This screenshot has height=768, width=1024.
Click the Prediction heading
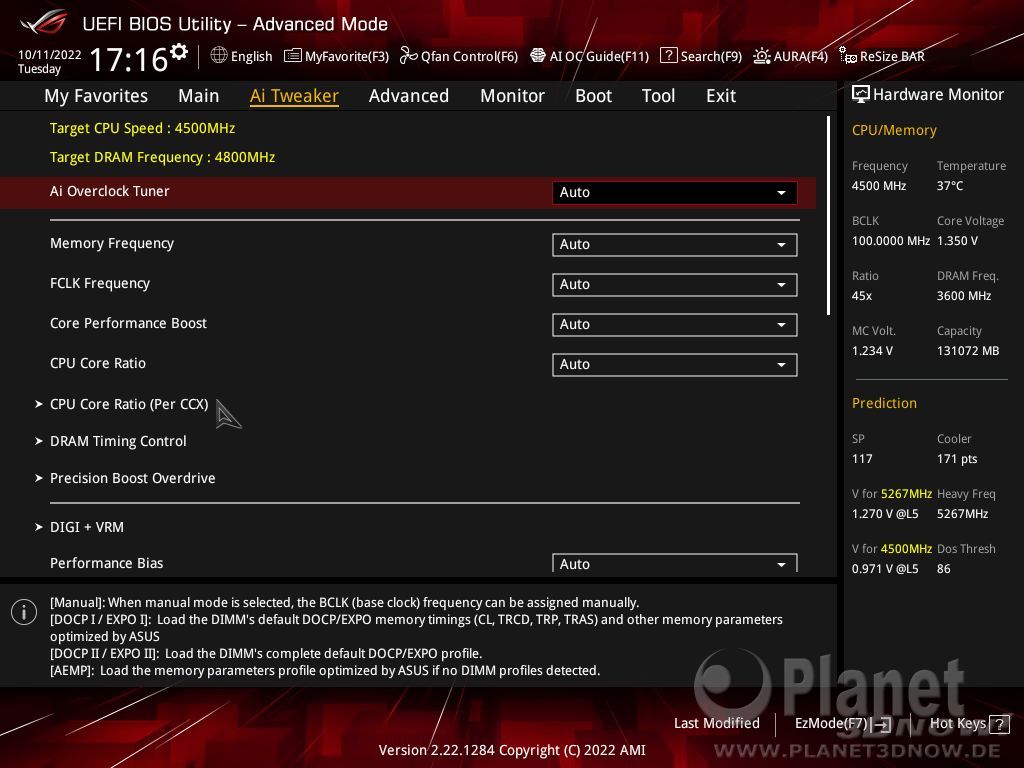coord(884,403)
